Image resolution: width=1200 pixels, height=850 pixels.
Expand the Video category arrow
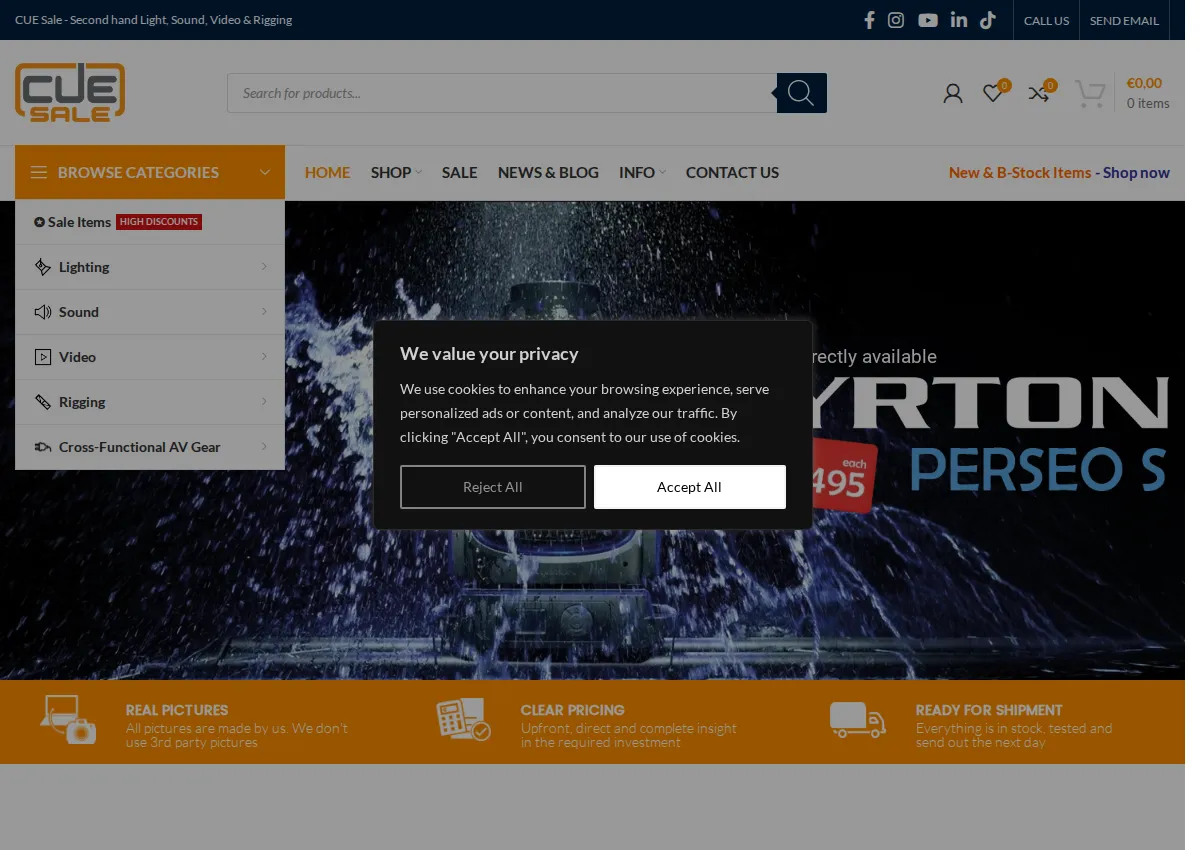264,356
